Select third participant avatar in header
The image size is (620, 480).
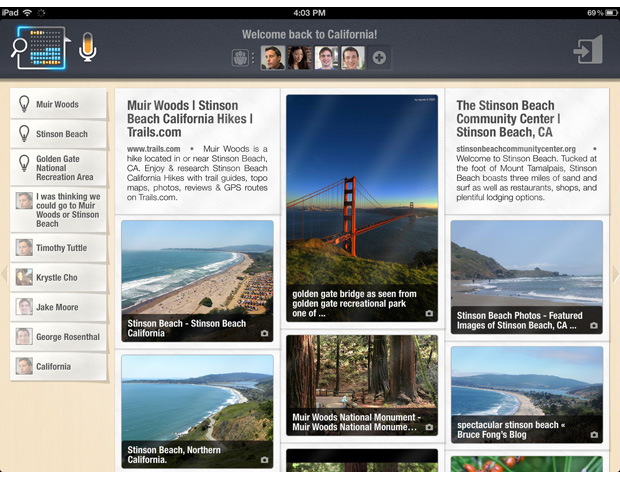click(x=326, y=58)
